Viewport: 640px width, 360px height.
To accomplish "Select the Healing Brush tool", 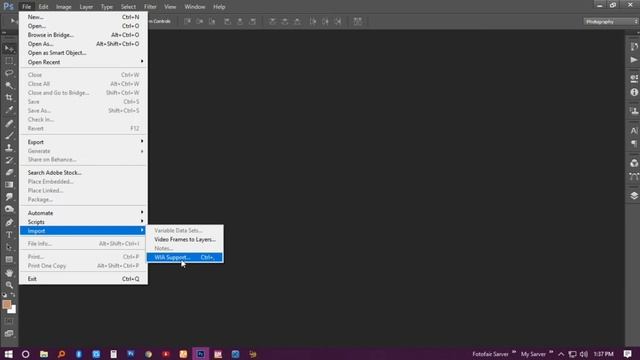I will (9, 123).
